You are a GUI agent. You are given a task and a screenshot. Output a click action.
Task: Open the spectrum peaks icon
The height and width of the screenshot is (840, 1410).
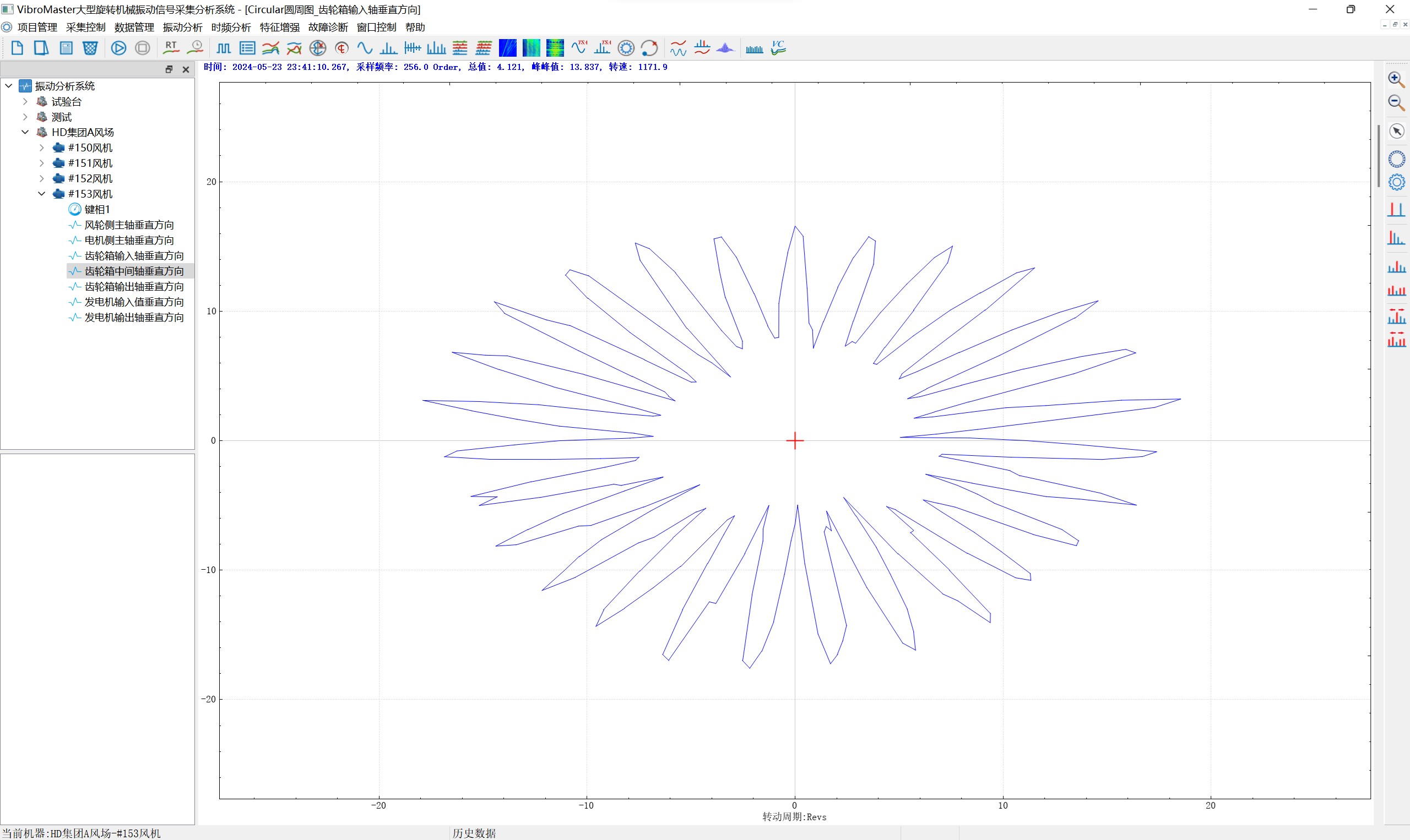point(388,48)
